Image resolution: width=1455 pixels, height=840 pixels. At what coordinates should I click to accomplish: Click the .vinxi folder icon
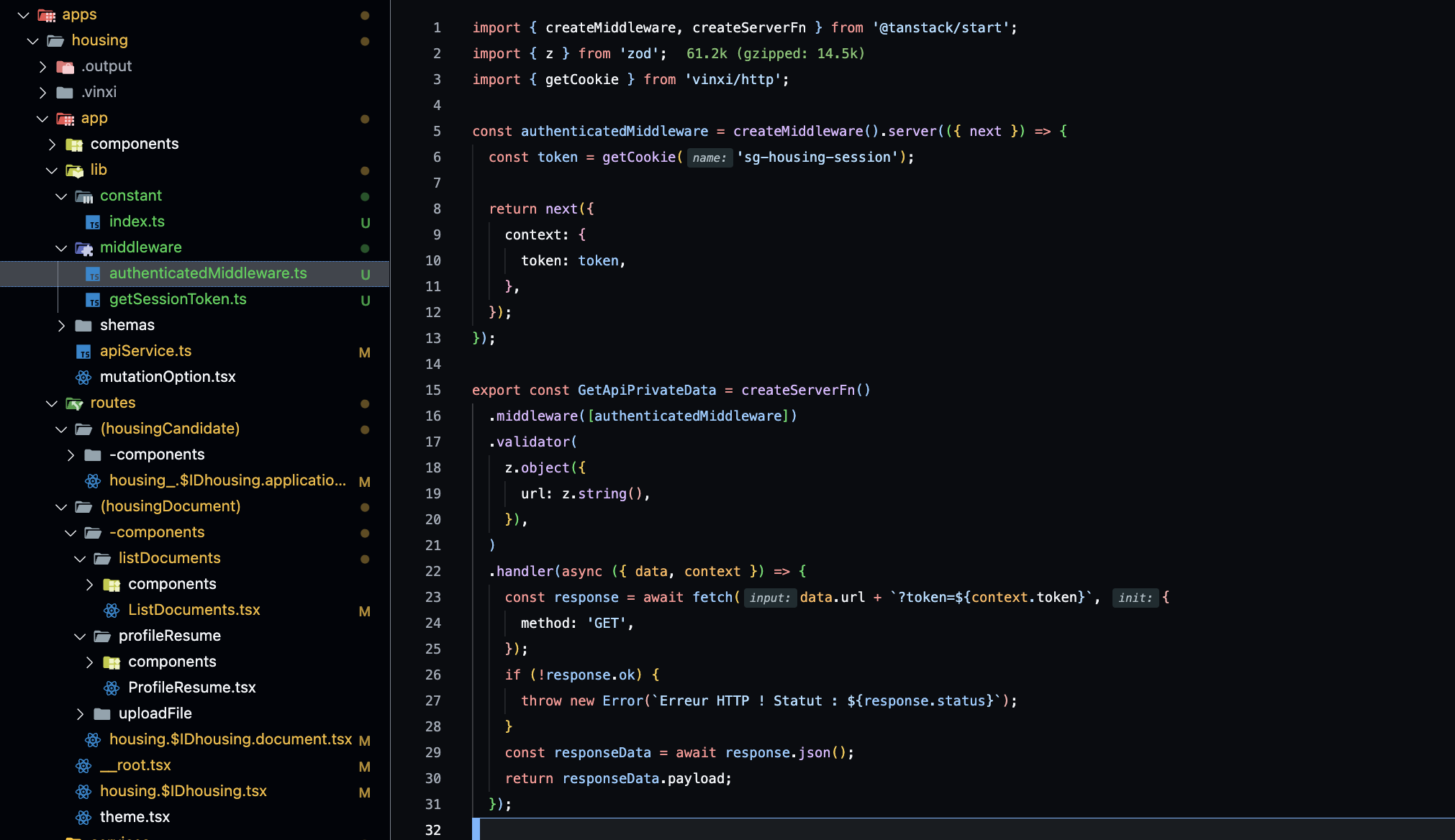[65, 93]
